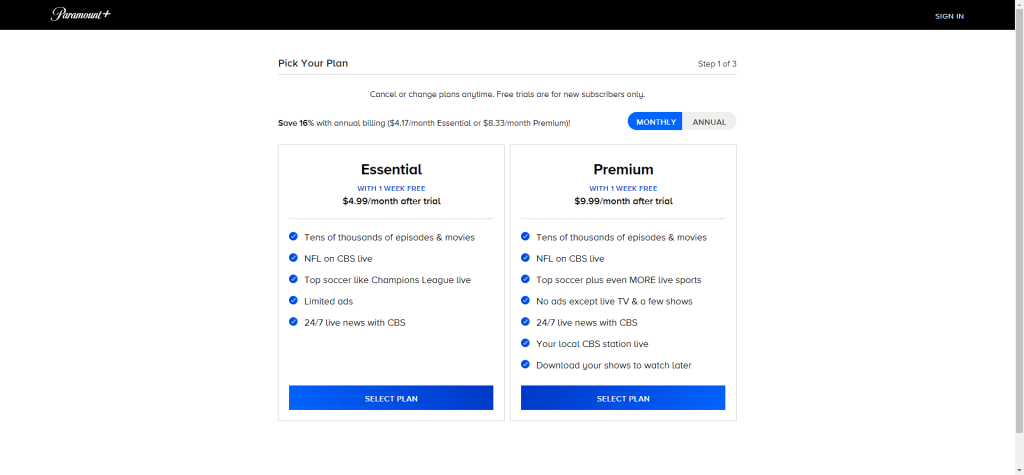The width and height of the screenshot is (1024, 475).
Task: Click checkmark beside 'Top soccer plus even MORE'
Action: pos(525,279)
